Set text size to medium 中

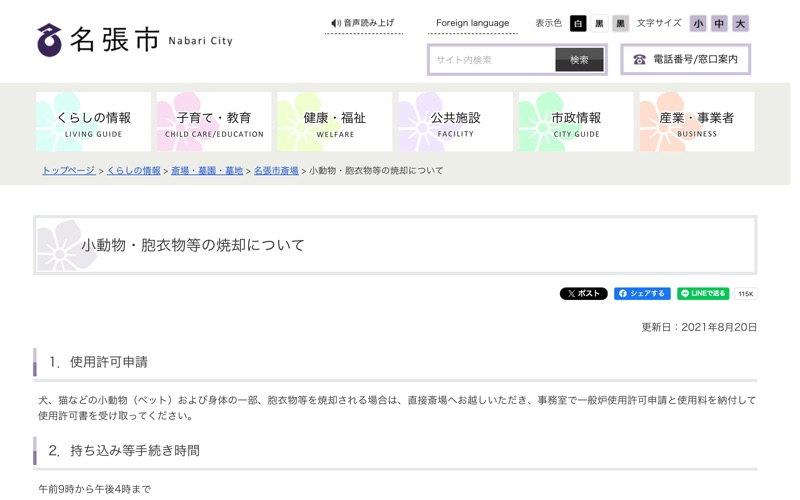tap(719, 23)
